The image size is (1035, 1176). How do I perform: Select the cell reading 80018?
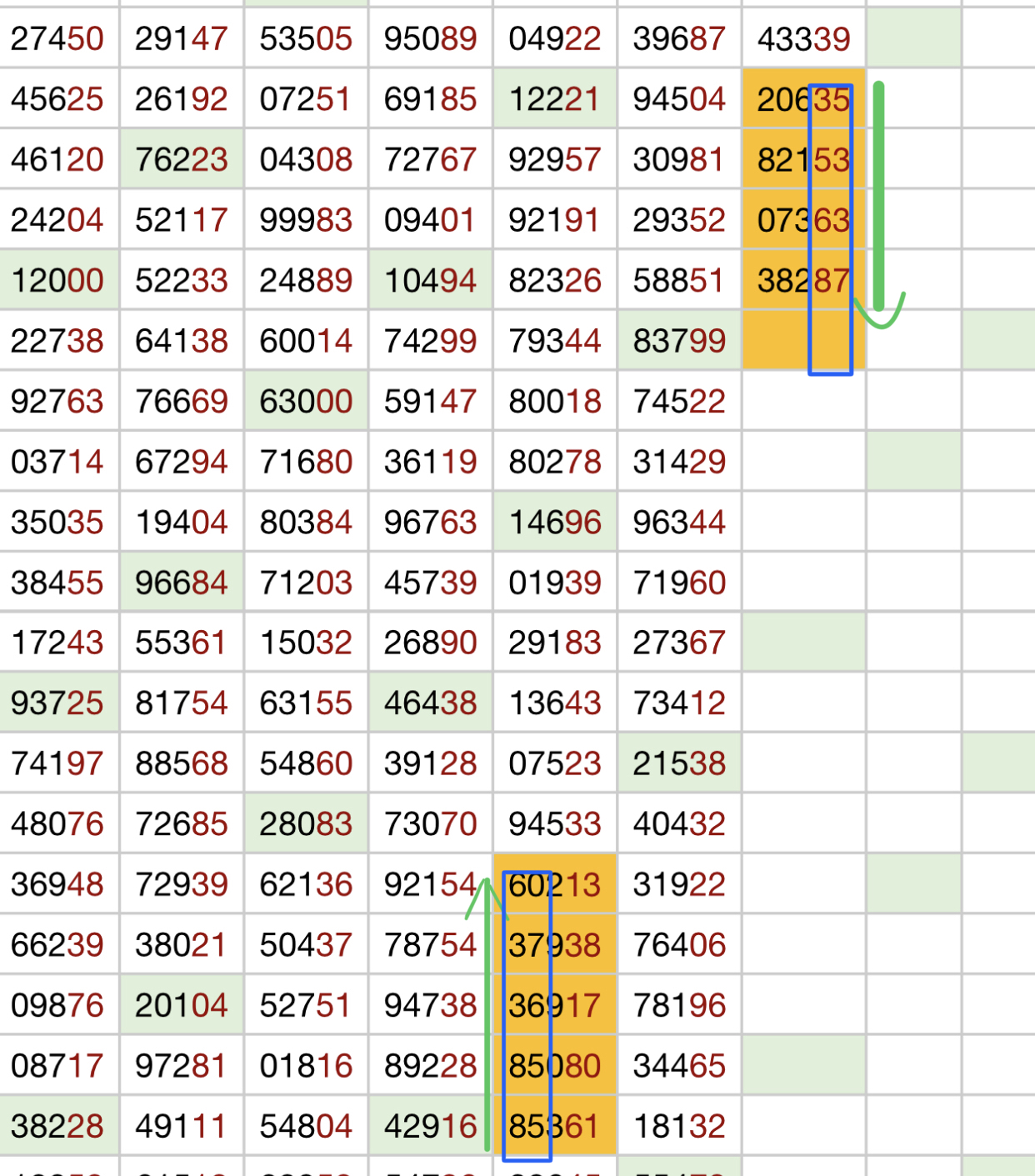pos(555,401)
